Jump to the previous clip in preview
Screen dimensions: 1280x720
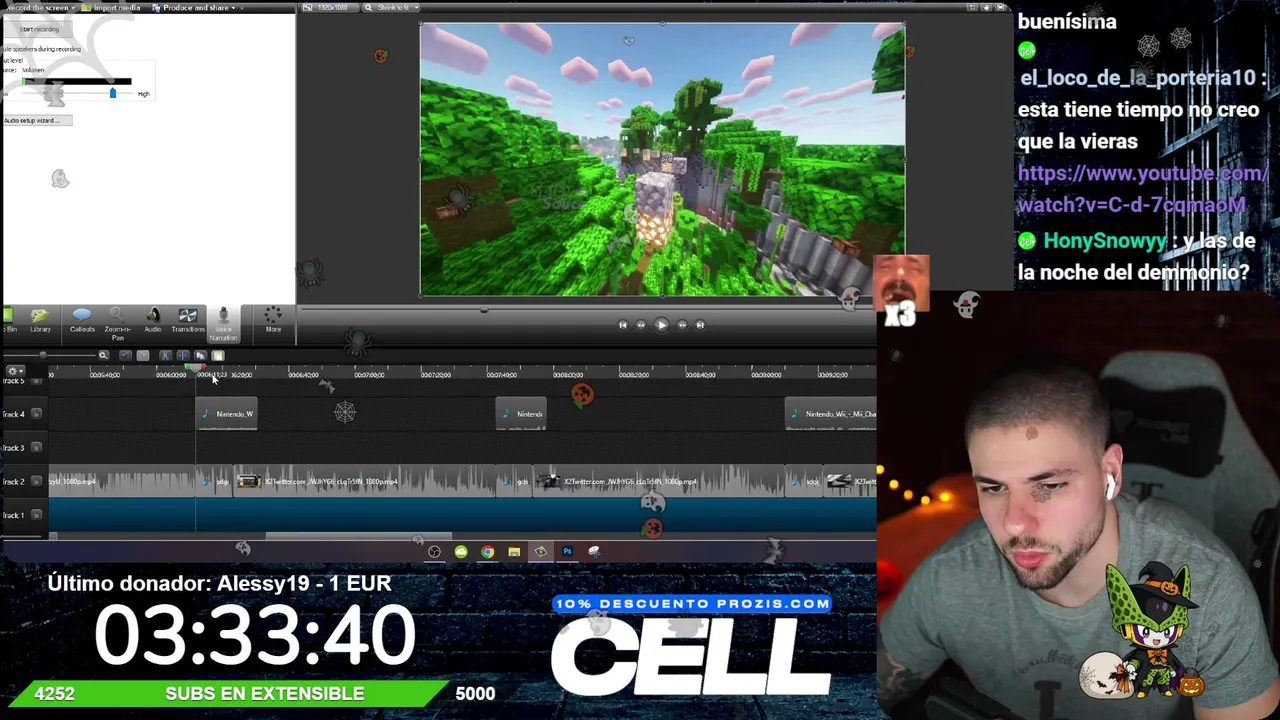(622, 325)
